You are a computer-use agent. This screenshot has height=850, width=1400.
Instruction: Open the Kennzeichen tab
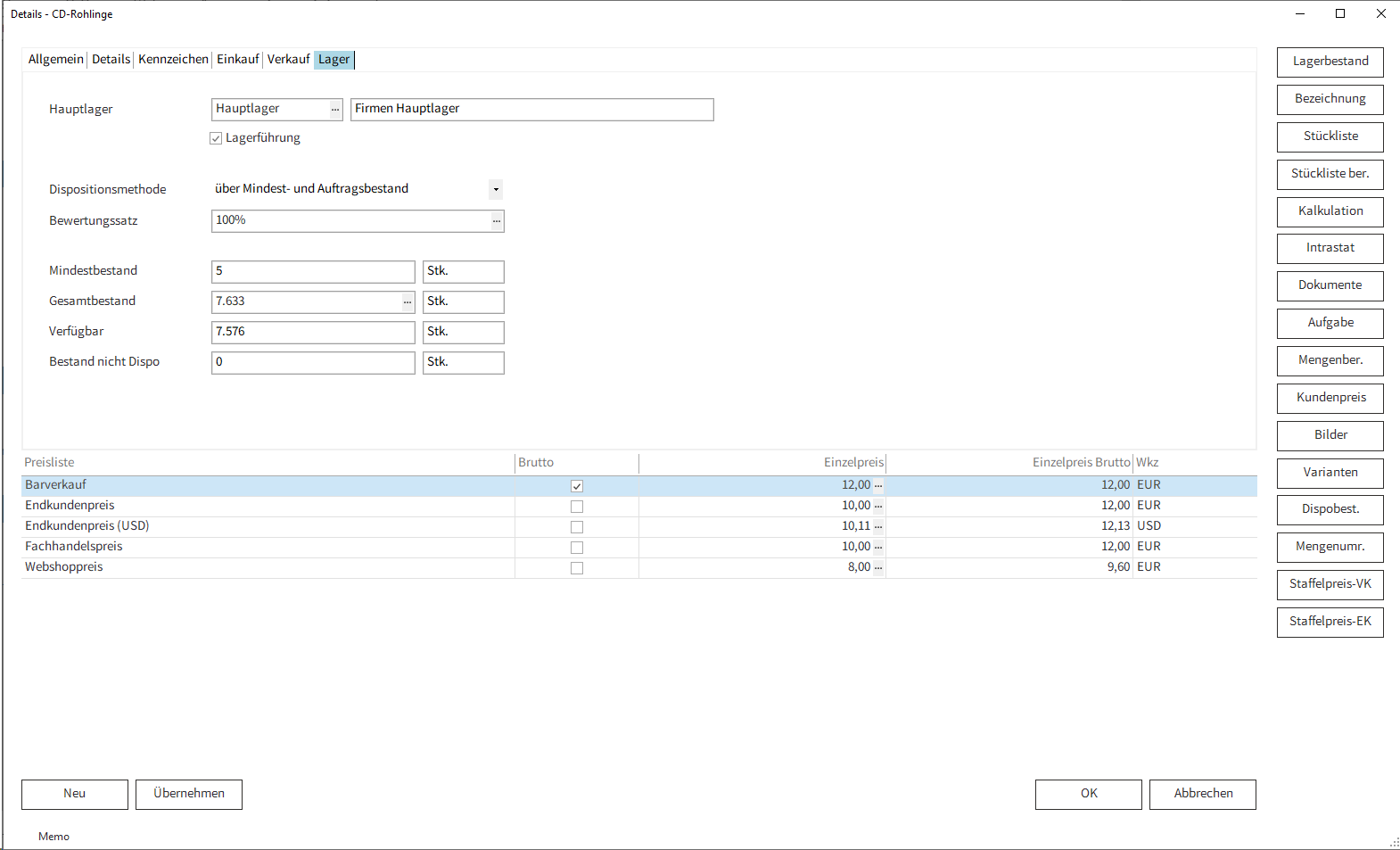click(x=173, y=60)
